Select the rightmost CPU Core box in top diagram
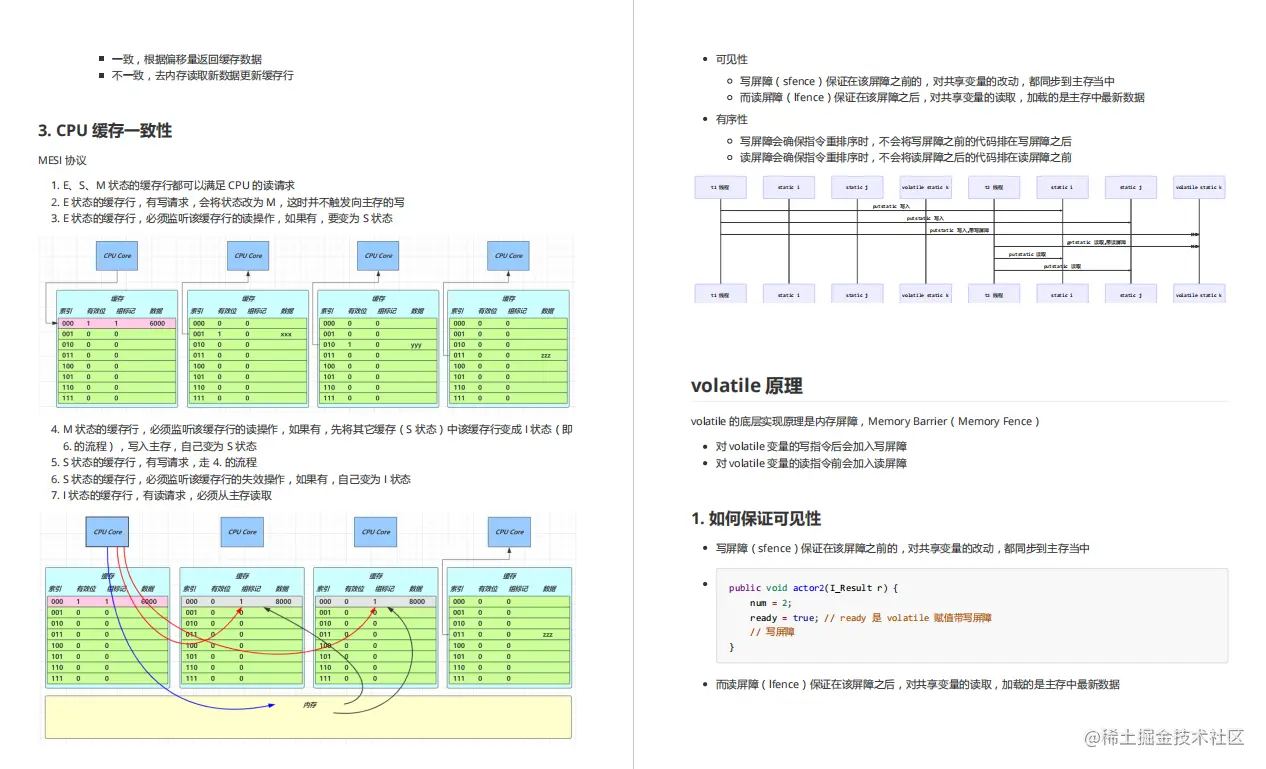This screenshot has height=769, width=1266. [508, 256]
